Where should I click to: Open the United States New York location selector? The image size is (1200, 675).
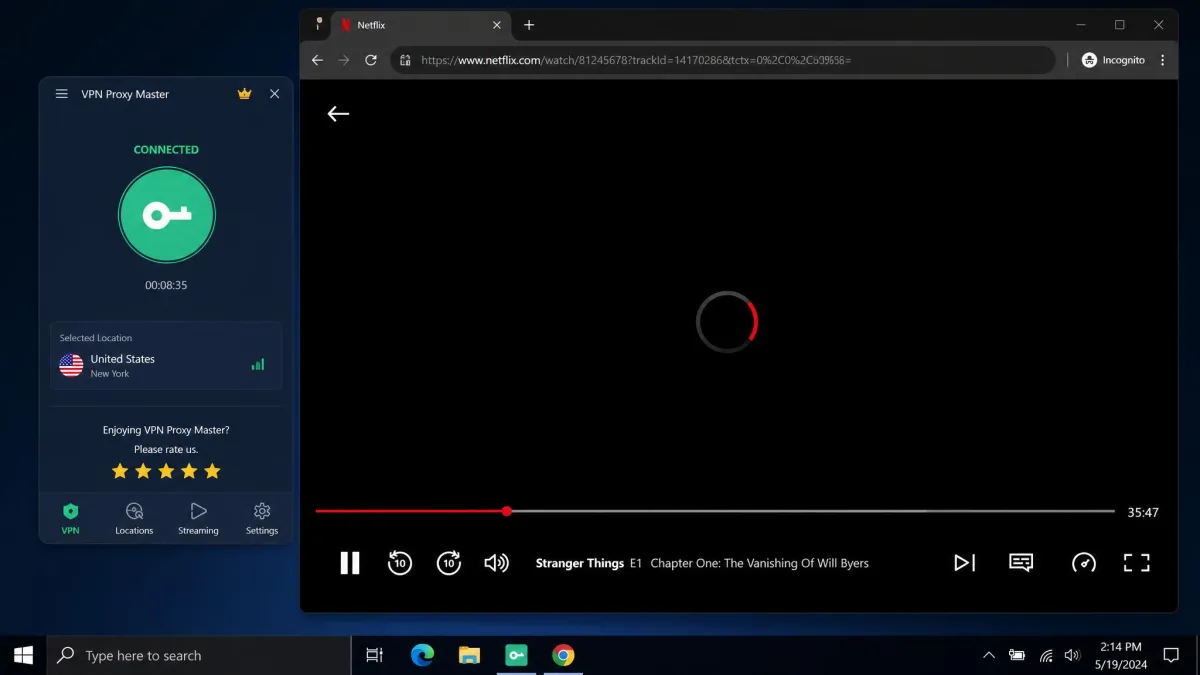pyautogui.click(x=166, y=356)
